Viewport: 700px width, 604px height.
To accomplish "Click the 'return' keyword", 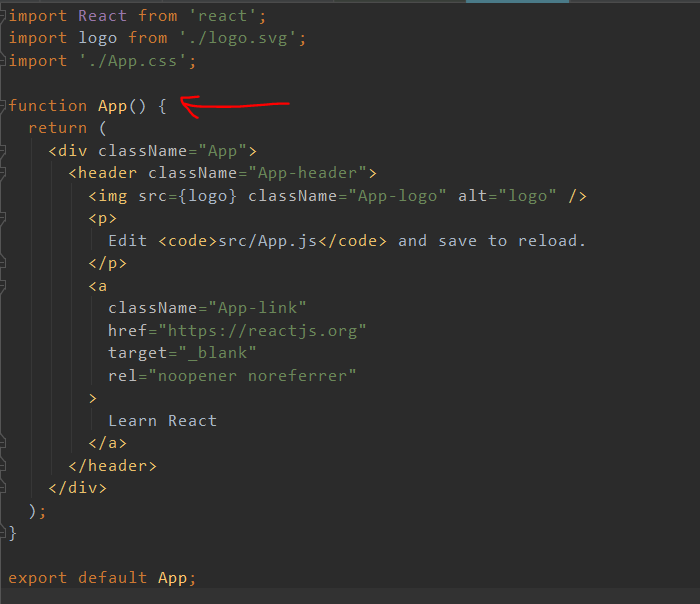I will [58, 128].
